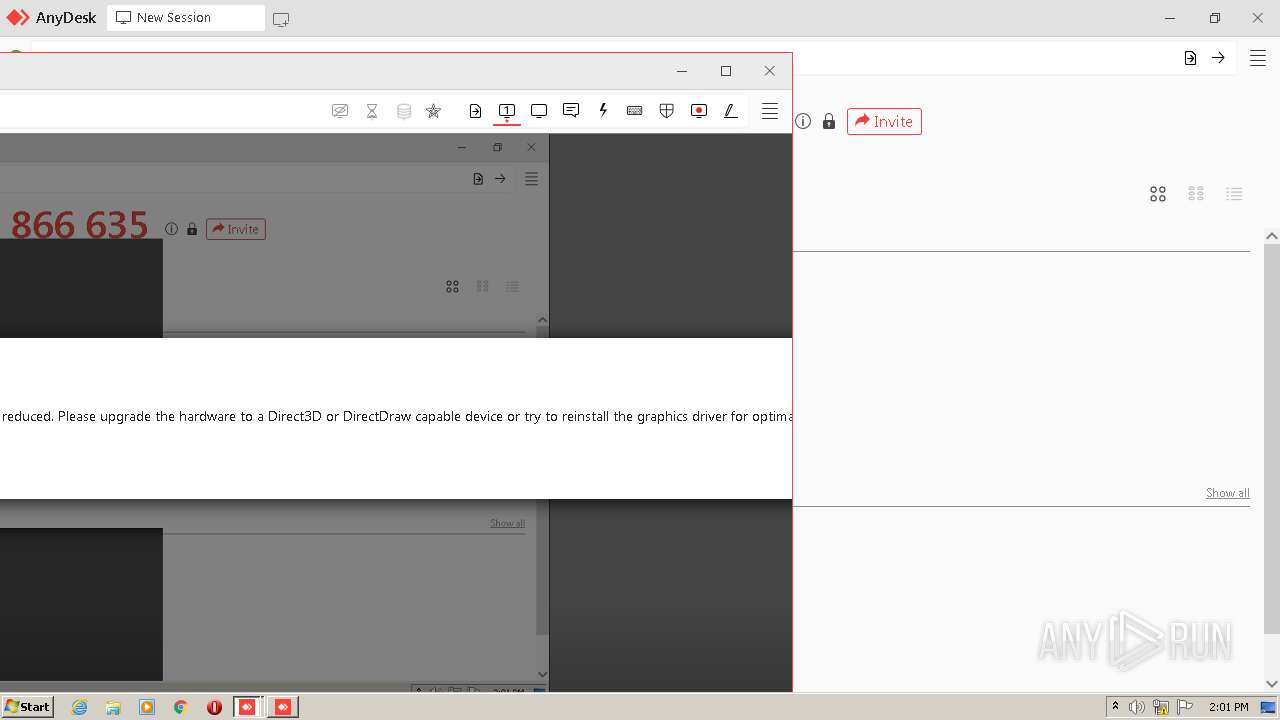Open Action Center flag in system tray
This screenshot has width=1280, height=720.
[1185, 707]
